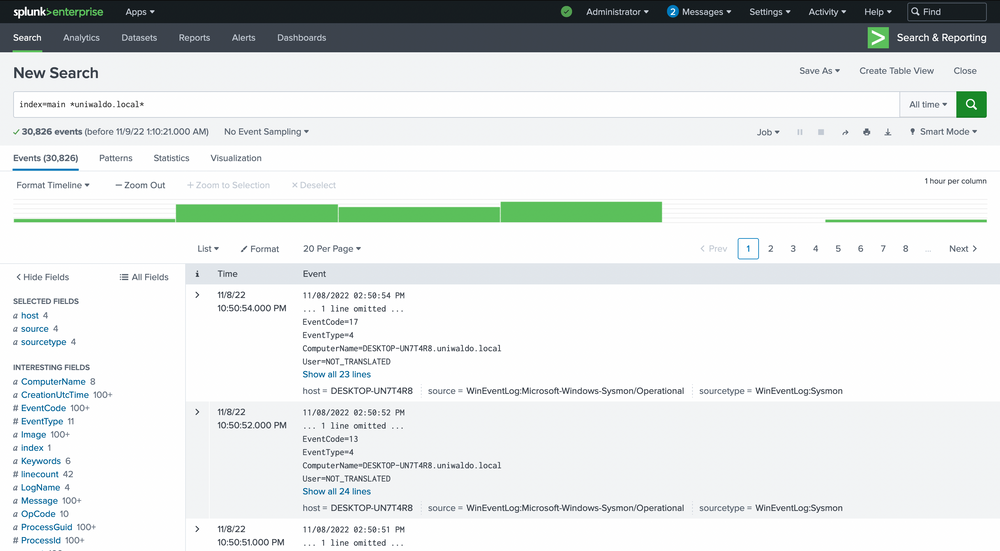The width and height of the screenshot is (1000, 551).
Task: Open the Smart Mode dropdown
Action: click(x=944, y=132)
